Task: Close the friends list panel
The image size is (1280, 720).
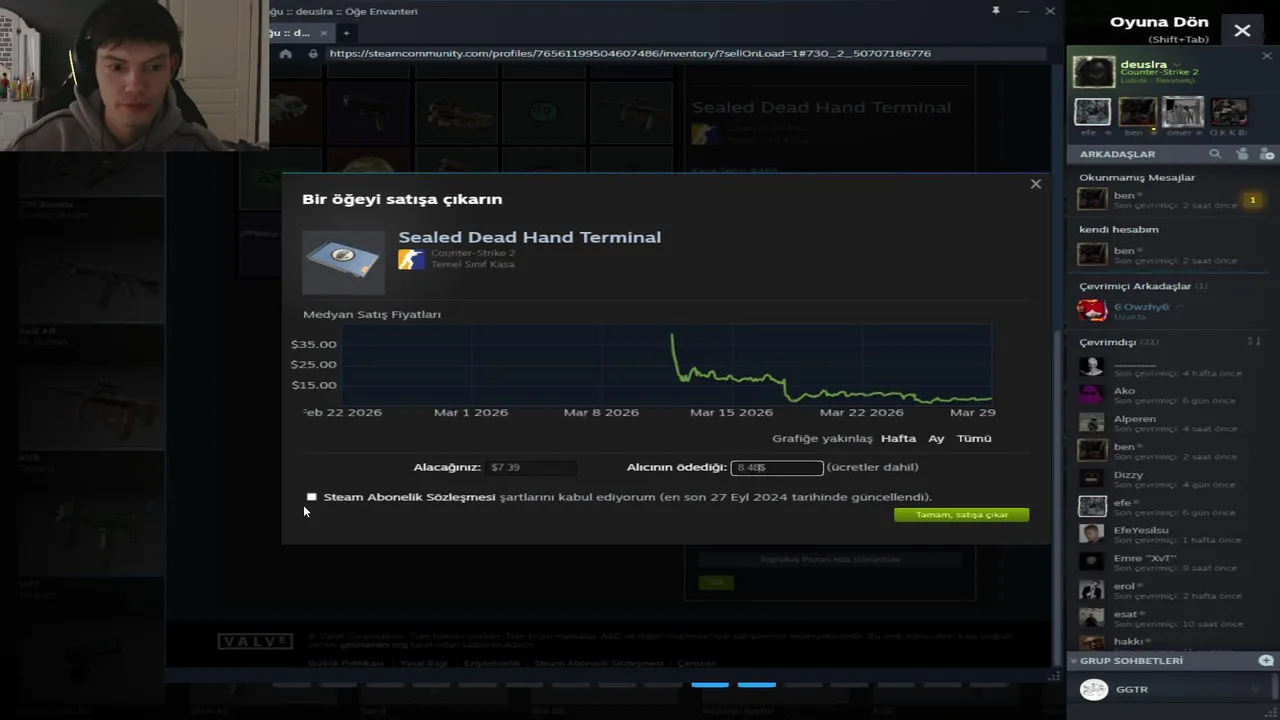Action: click(1267, 56)
